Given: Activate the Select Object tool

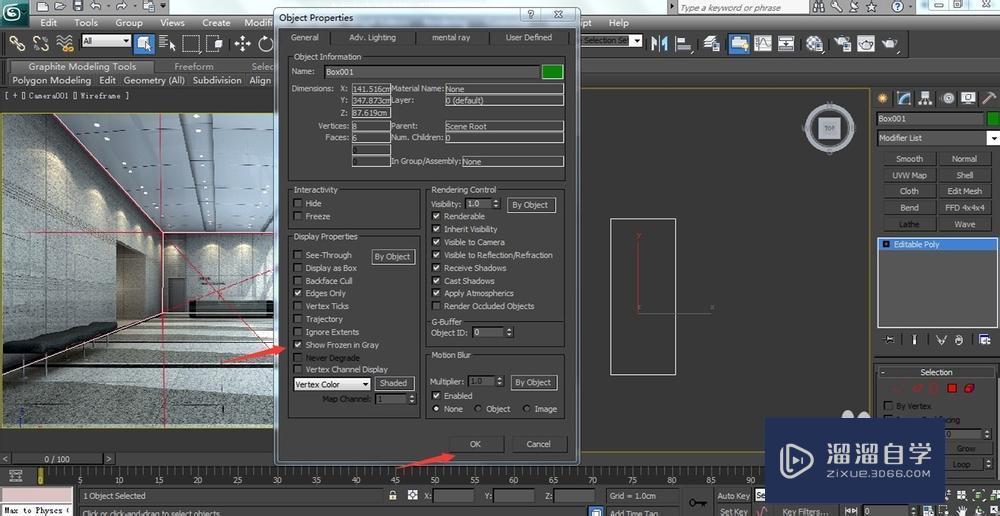Looking at the screenshot, I should pos(144,43).
